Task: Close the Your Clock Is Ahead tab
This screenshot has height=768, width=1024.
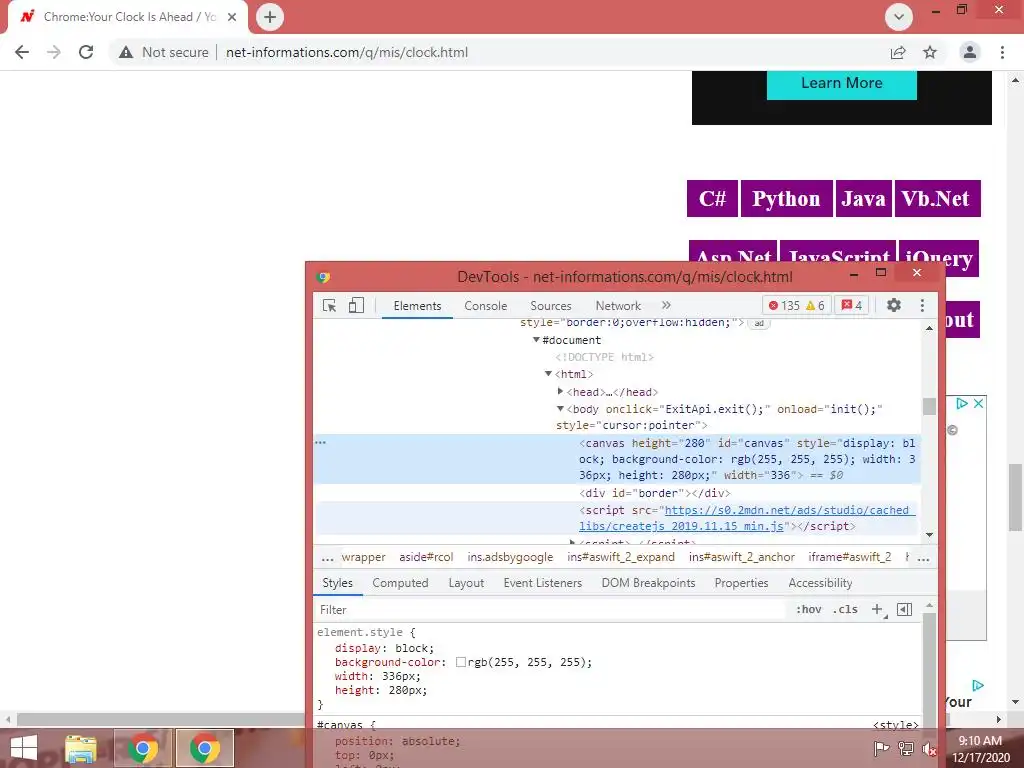Action: (232, 17)
